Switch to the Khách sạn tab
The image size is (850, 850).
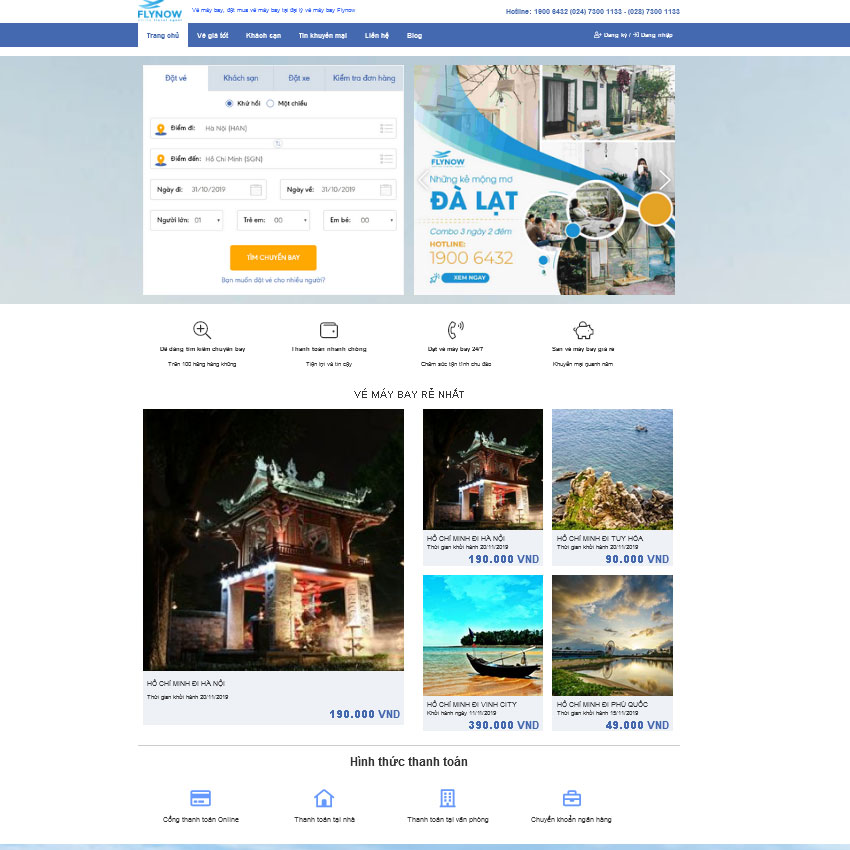[241, 78]
